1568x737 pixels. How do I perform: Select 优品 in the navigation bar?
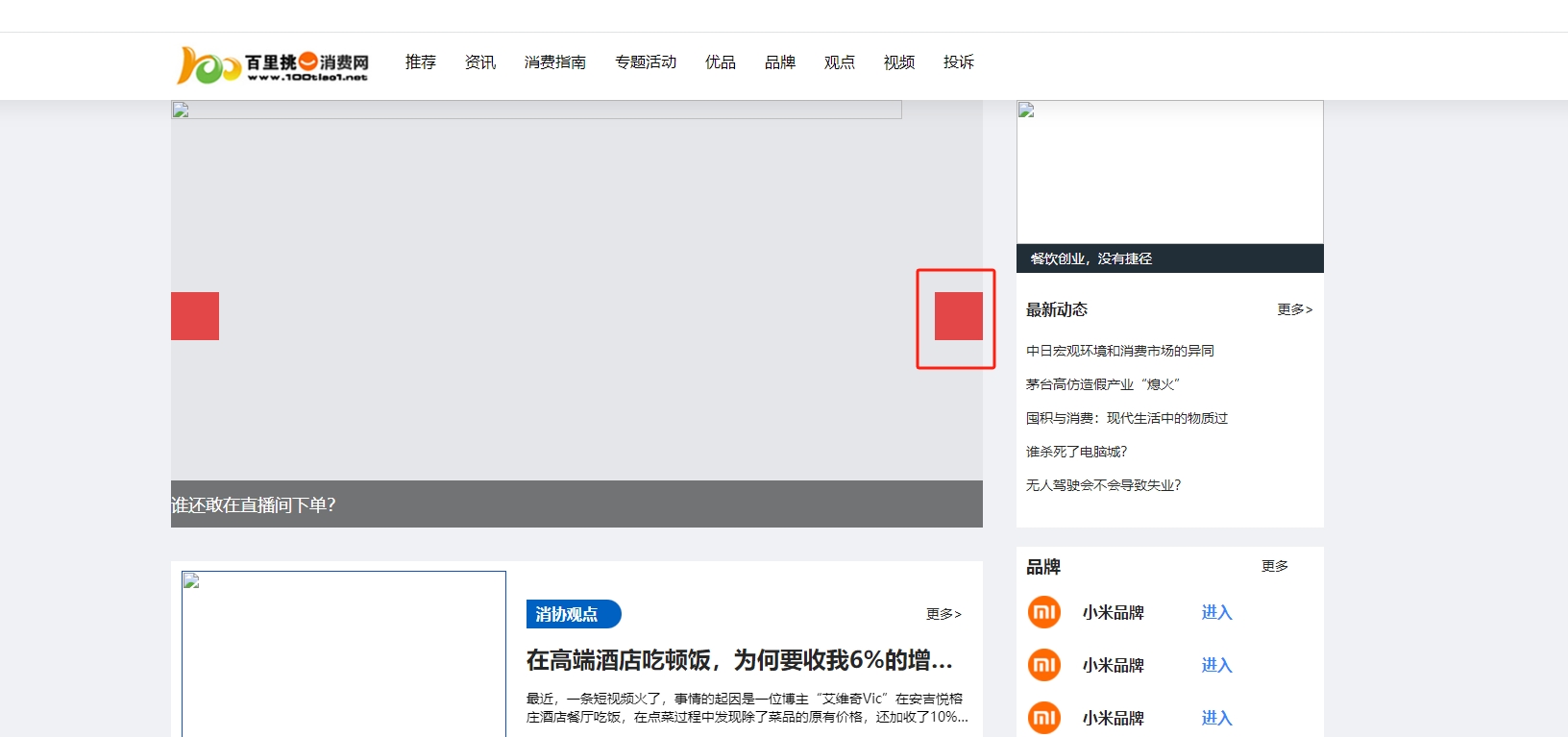click(x=721, y=62)
